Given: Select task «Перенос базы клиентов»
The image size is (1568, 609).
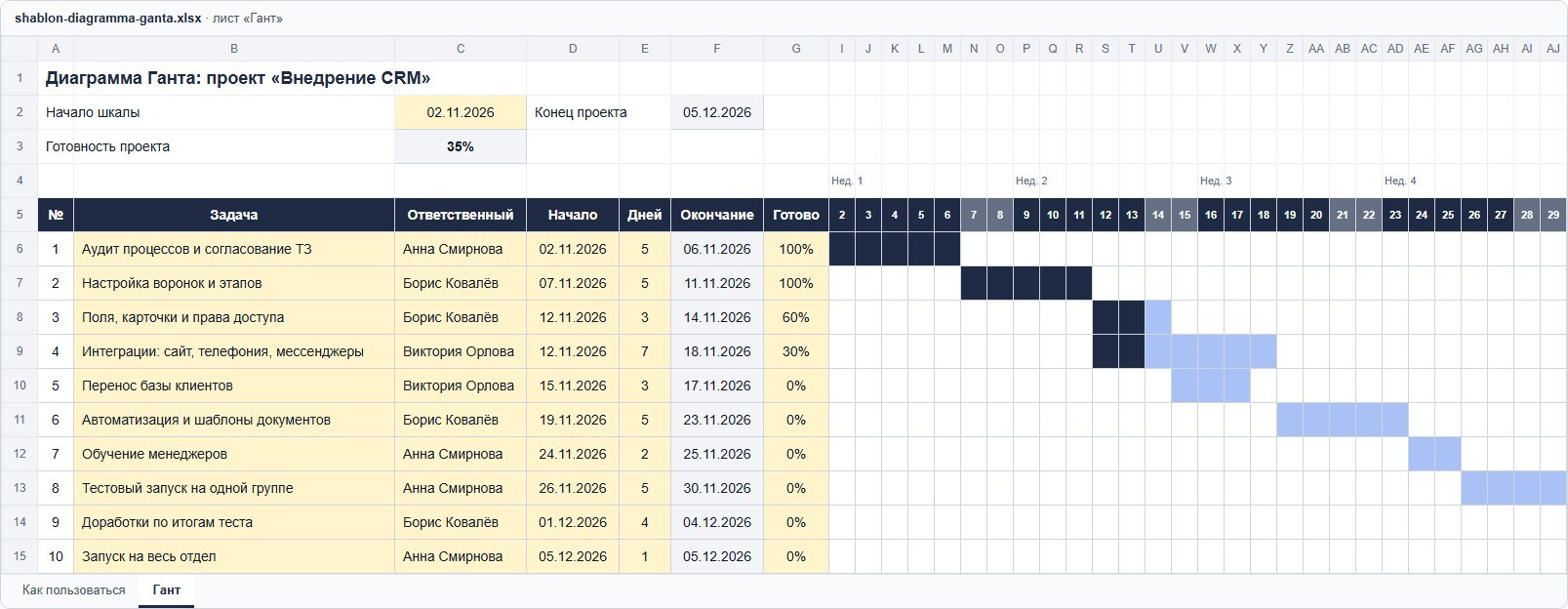Looking at the screenshot, I should click(x=234, y=386).
